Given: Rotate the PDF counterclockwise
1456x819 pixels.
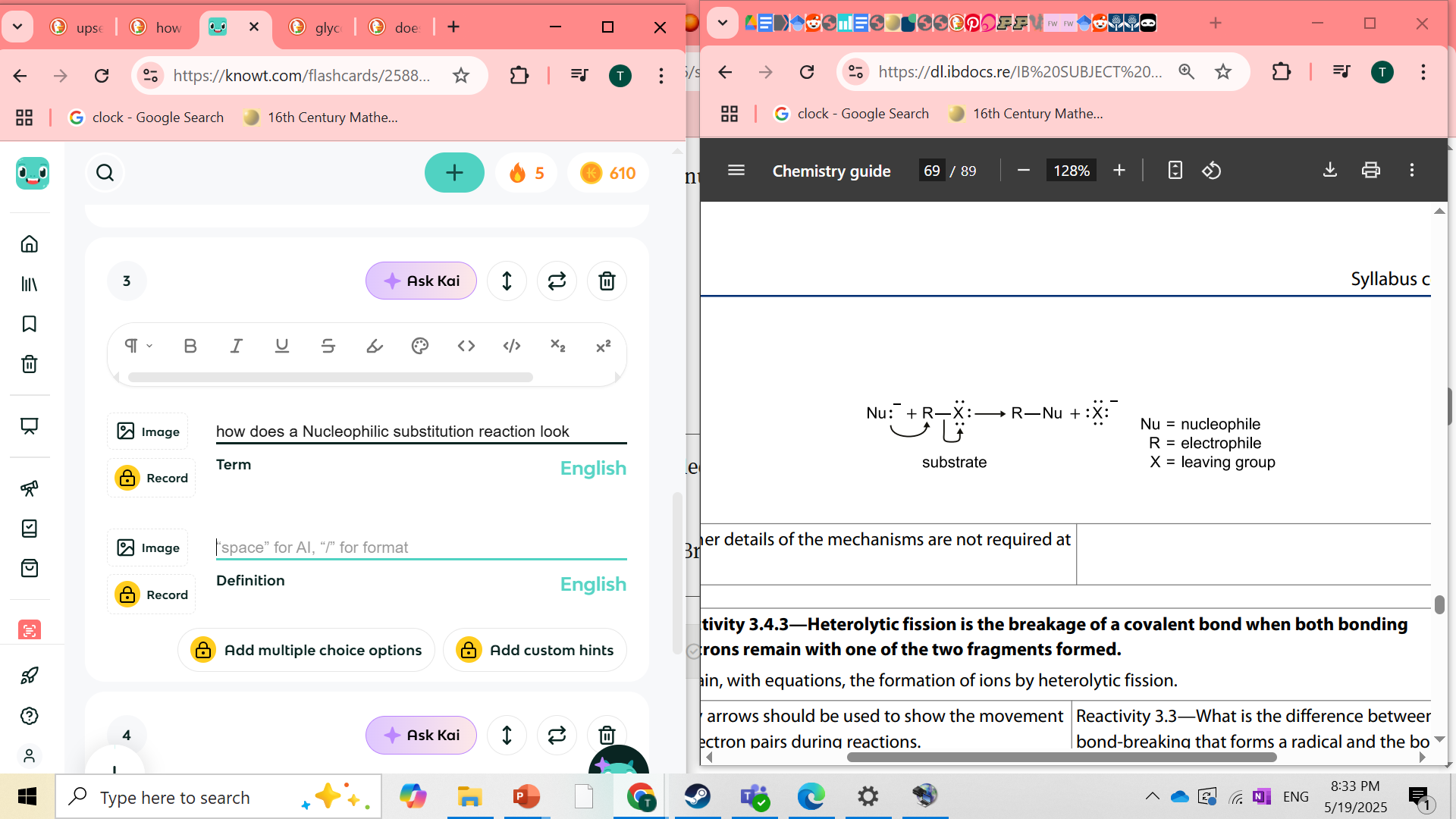Looking at the screenshot, I should (1212, 170).
